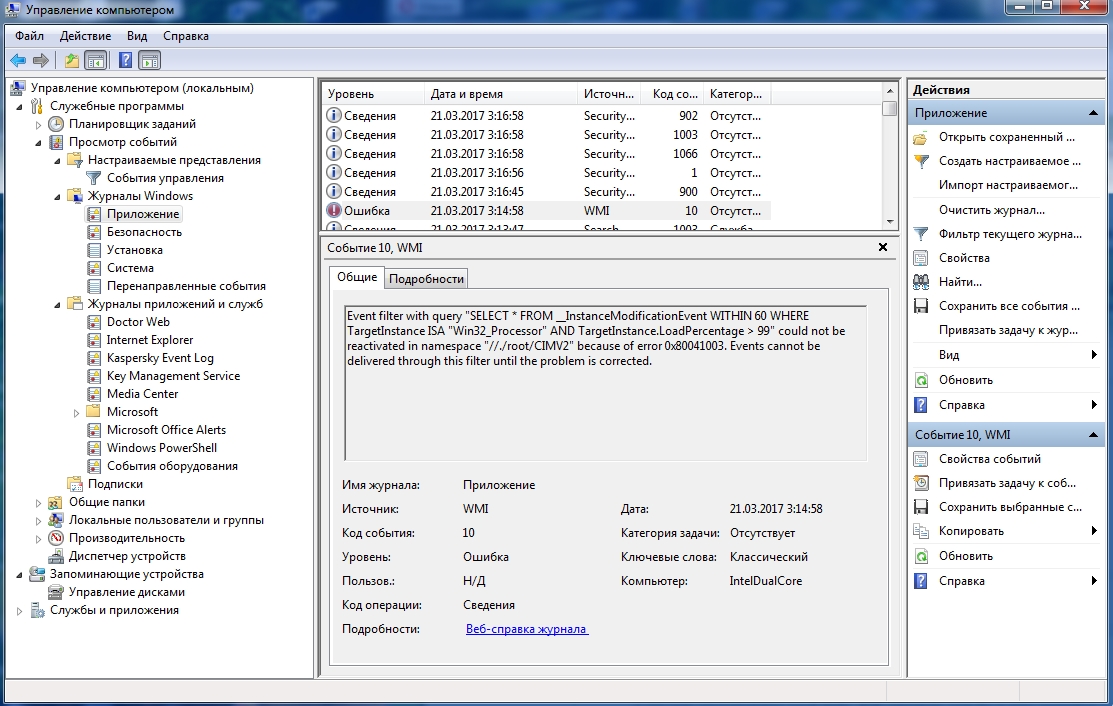1113x706 pixels.
Task: Click the Открыть сохраненный folder icon
Action: coord(921,138)
